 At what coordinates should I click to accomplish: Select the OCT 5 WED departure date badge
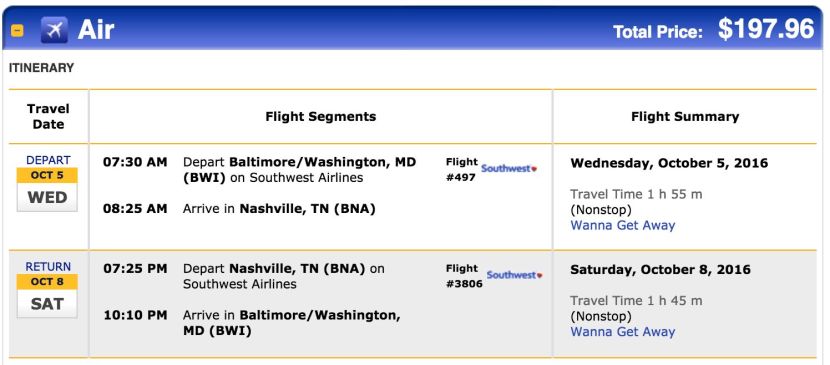click(x=47, y=190)
